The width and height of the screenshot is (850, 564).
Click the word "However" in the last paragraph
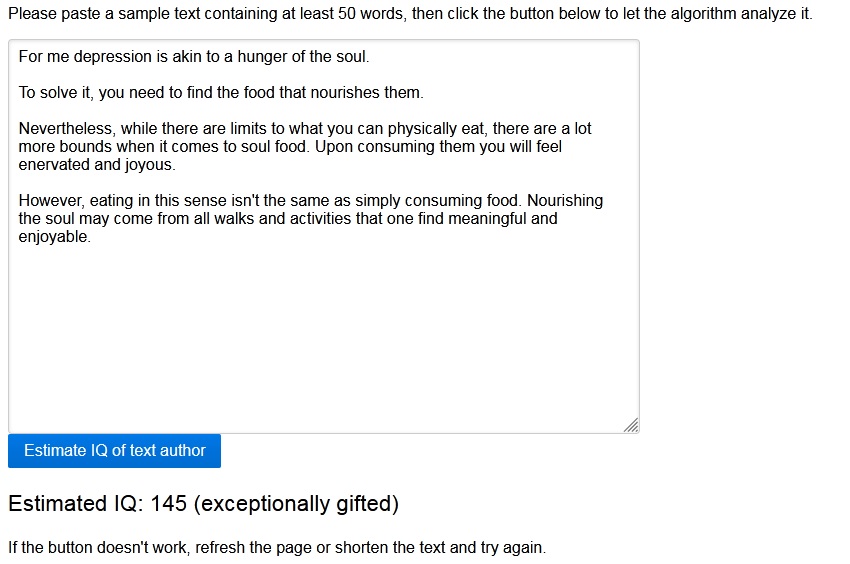[x=50, y=201]
